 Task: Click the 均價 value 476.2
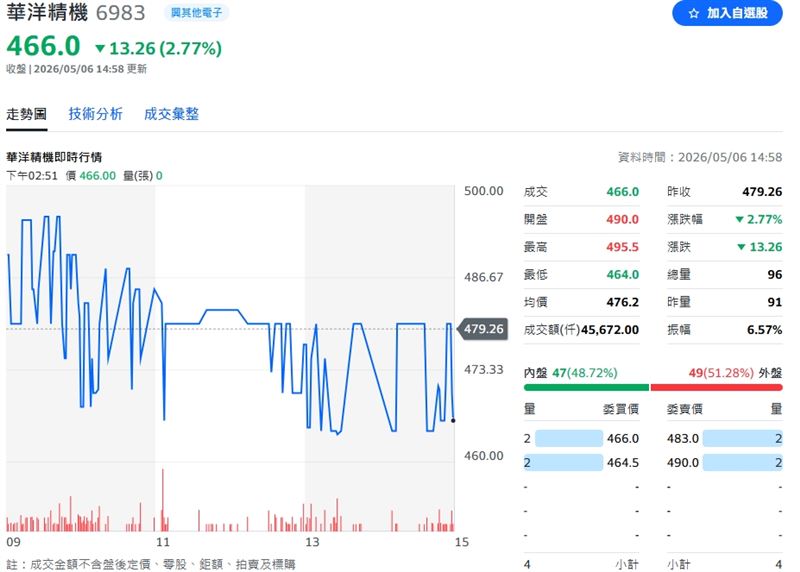point(622,303)
